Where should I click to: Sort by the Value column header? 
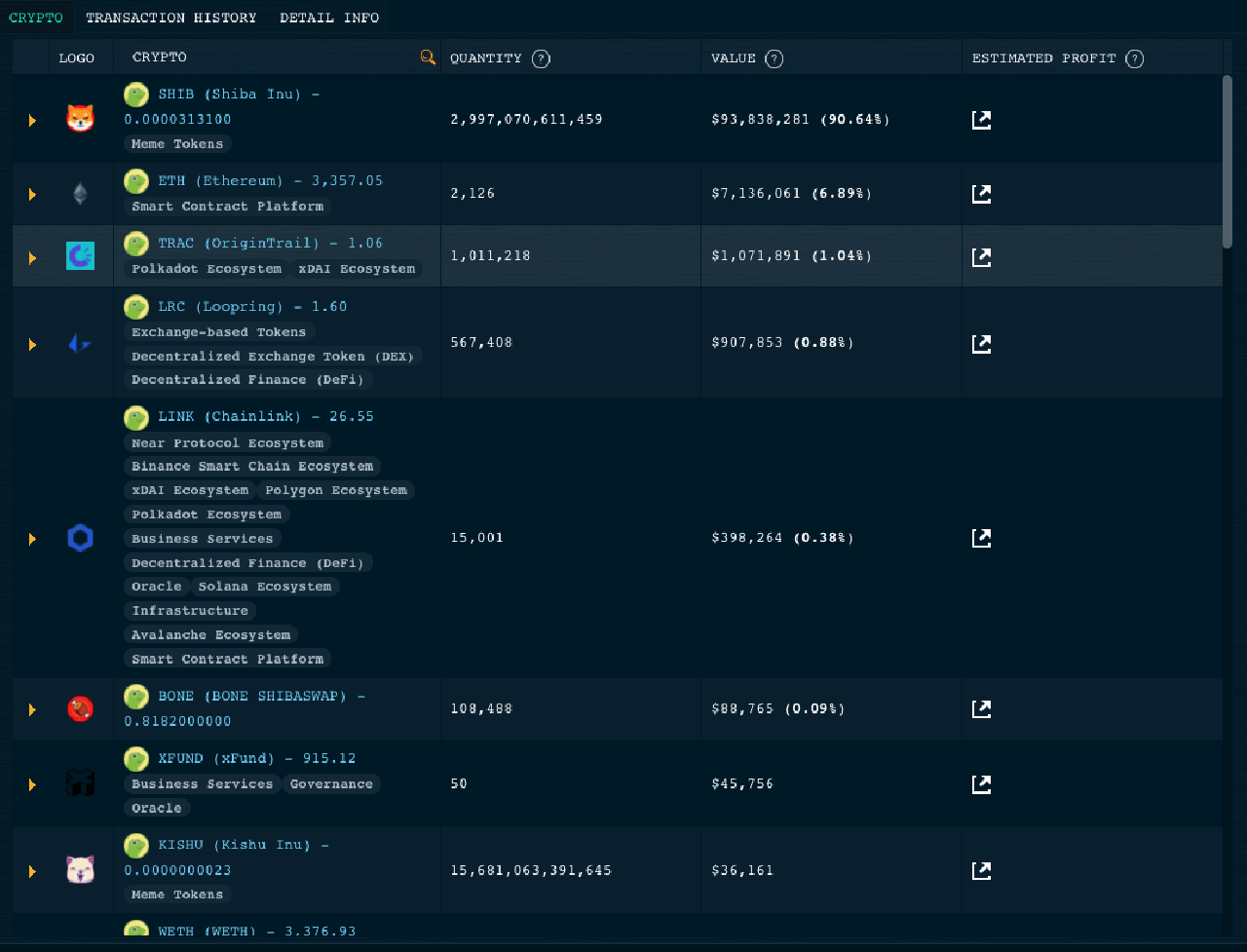(734, 58)
